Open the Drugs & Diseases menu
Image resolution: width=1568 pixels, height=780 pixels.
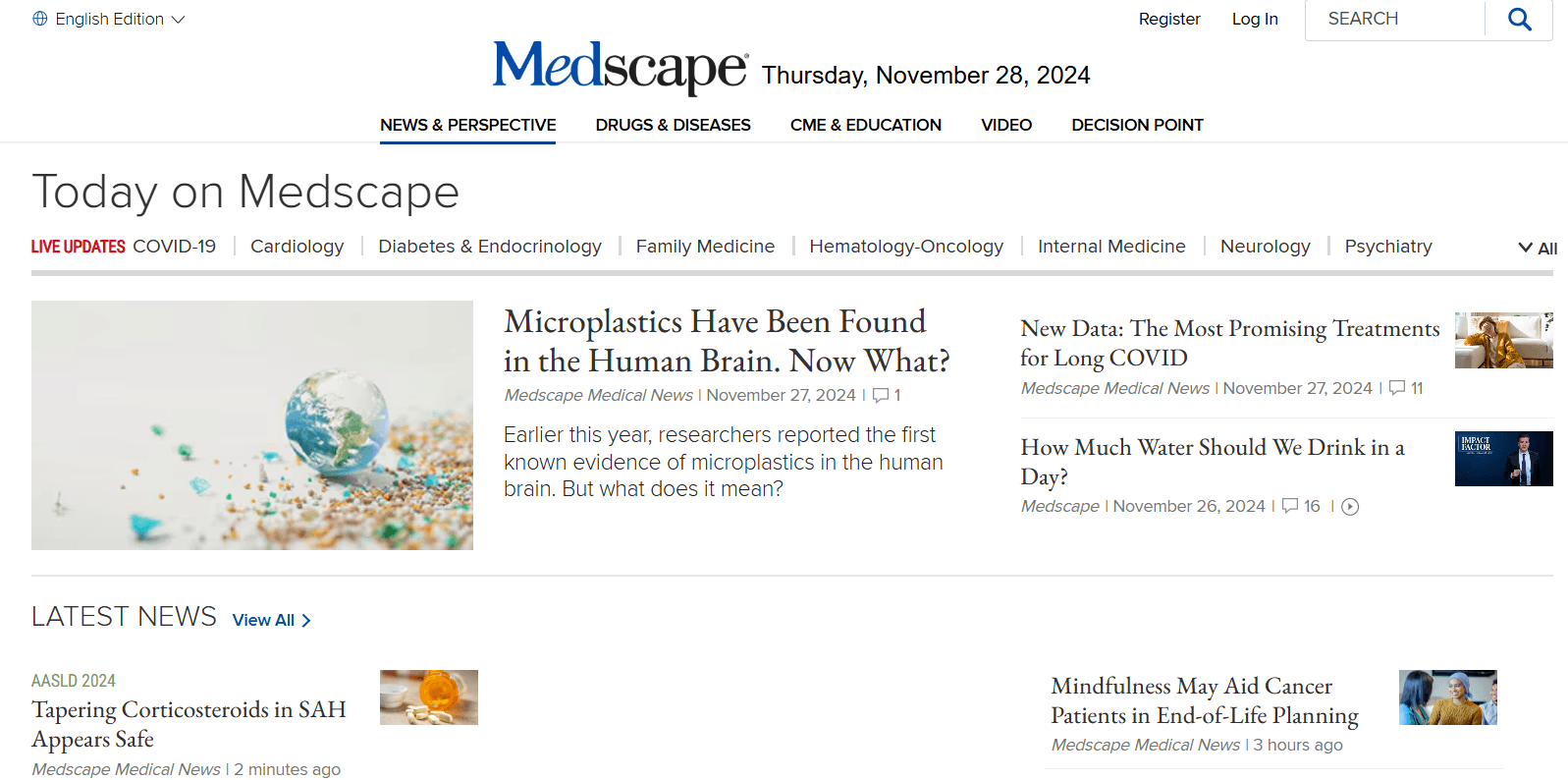click(673, 125)
